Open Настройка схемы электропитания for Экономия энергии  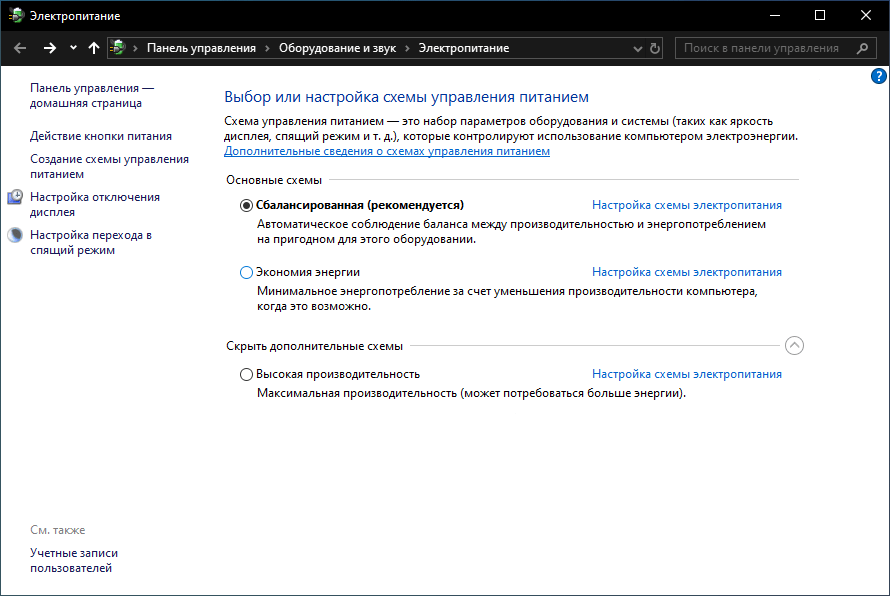point(686,272)
